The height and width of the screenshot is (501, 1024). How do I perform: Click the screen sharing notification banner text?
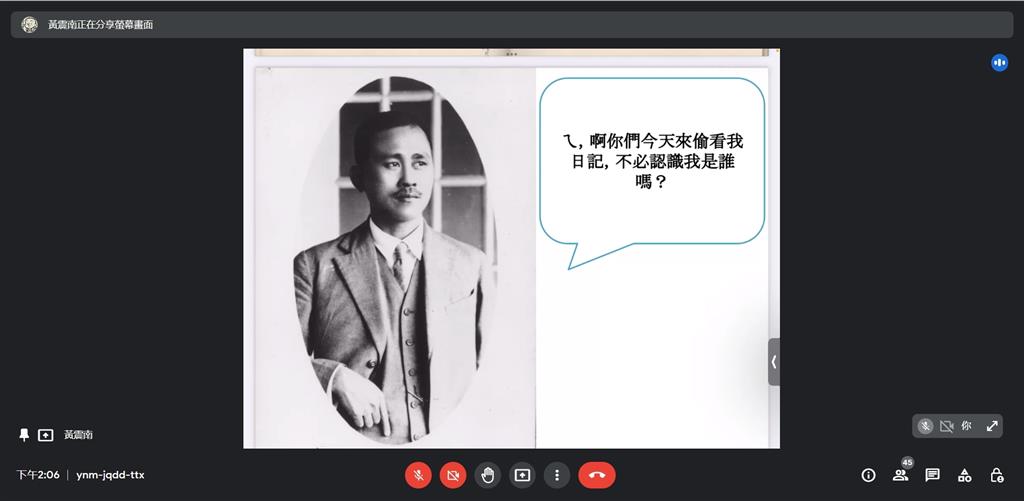[x=100, y=25]
